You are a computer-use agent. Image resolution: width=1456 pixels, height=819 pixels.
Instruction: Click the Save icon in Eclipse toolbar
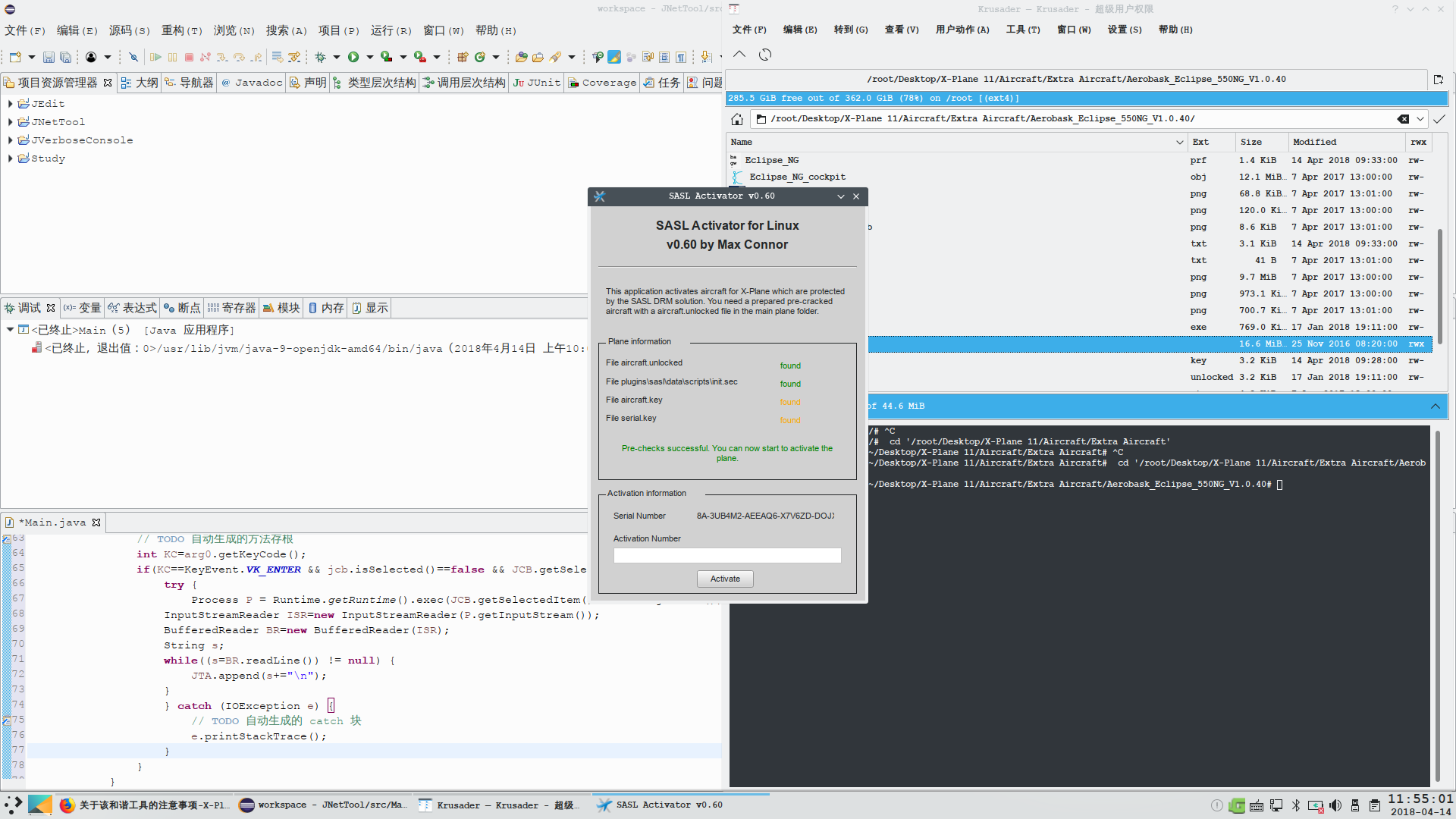pyautogui.click(x=49, y=57)
